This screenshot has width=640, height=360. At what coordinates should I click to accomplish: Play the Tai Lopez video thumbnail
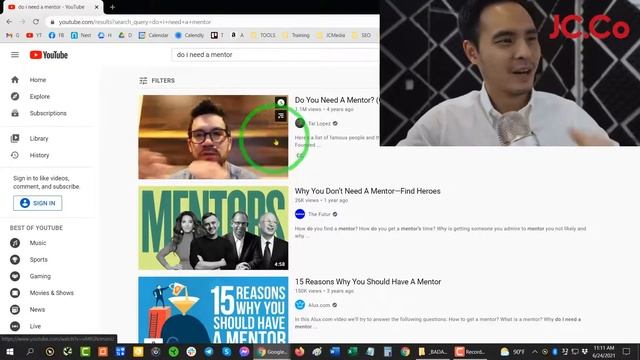[213, 137]
